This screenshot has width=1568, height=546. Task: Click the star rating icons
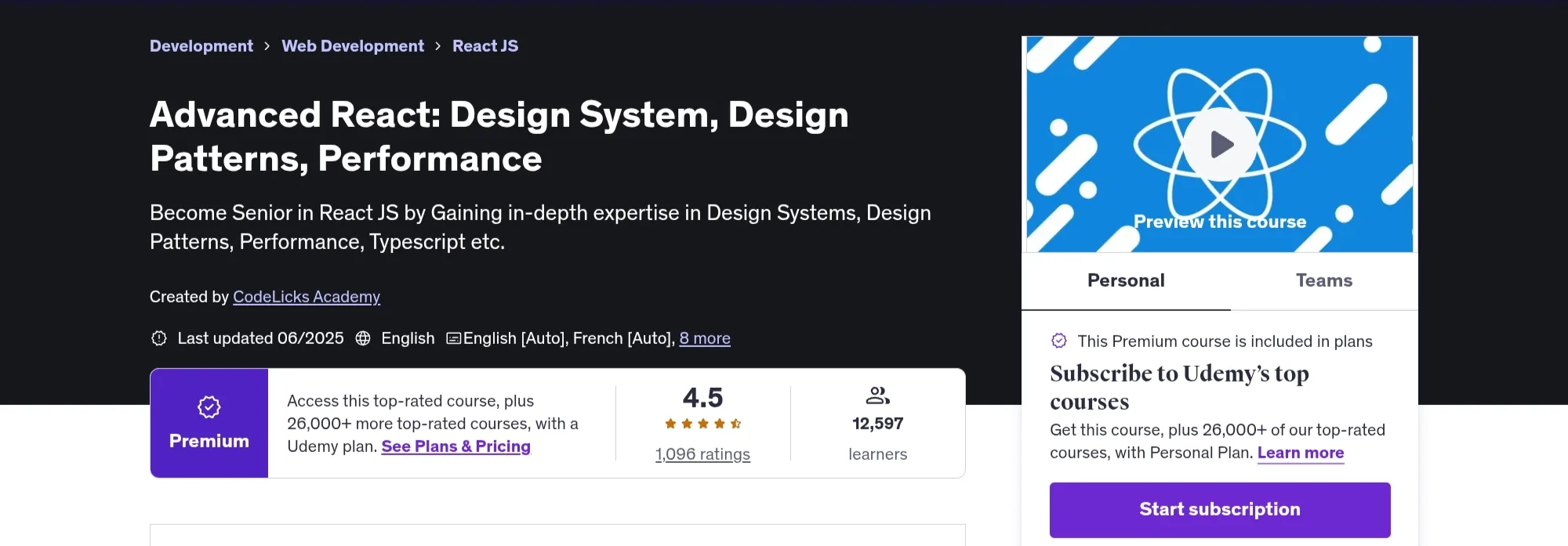703,424
